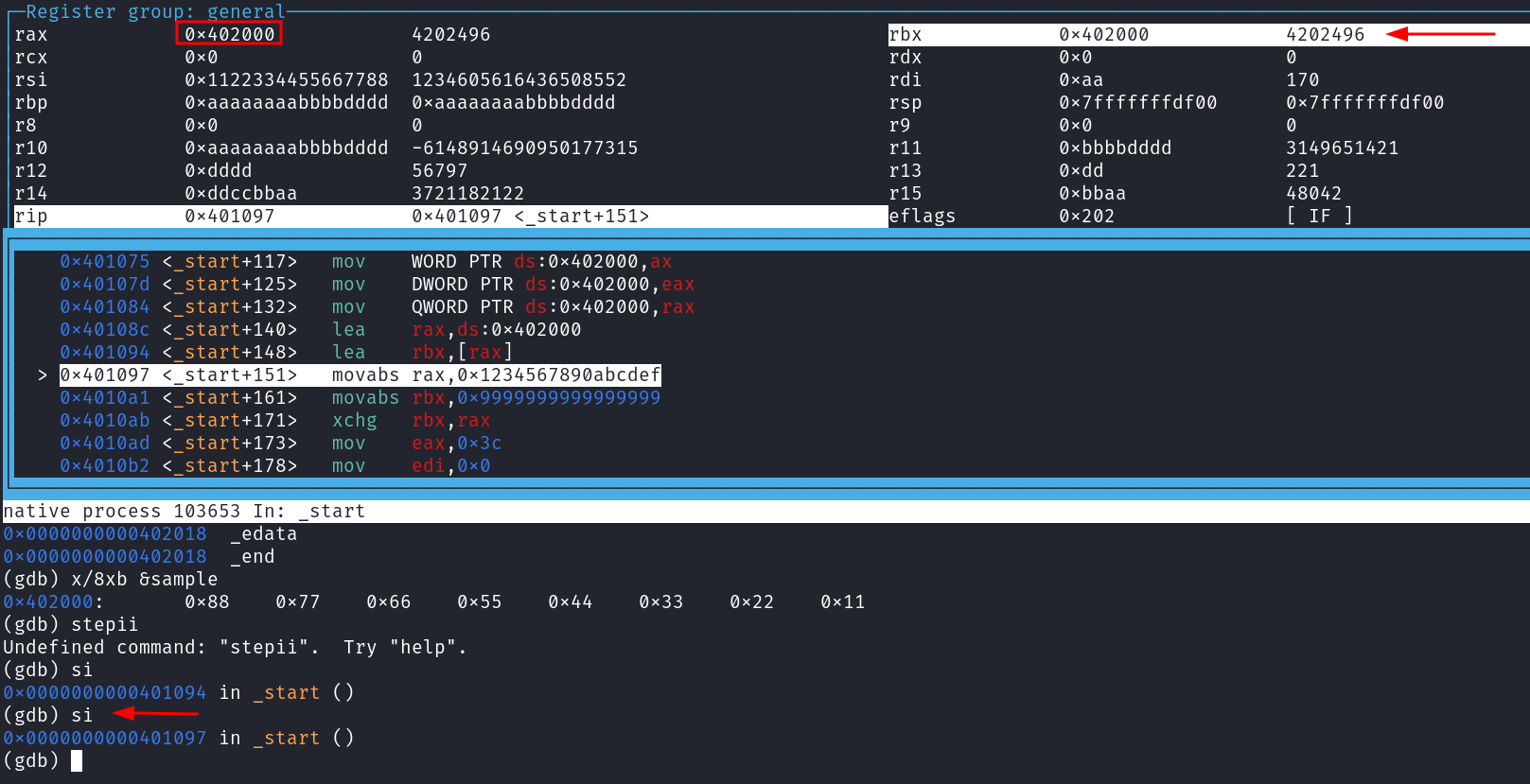Click the 'x/8xb &sample' command text

tap(144, 580)
